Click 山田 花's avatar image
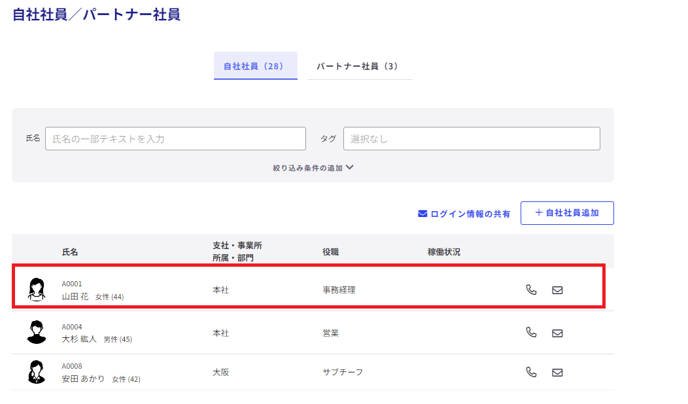Viewport: 688px width, 404px height. [x=37, y=290]
